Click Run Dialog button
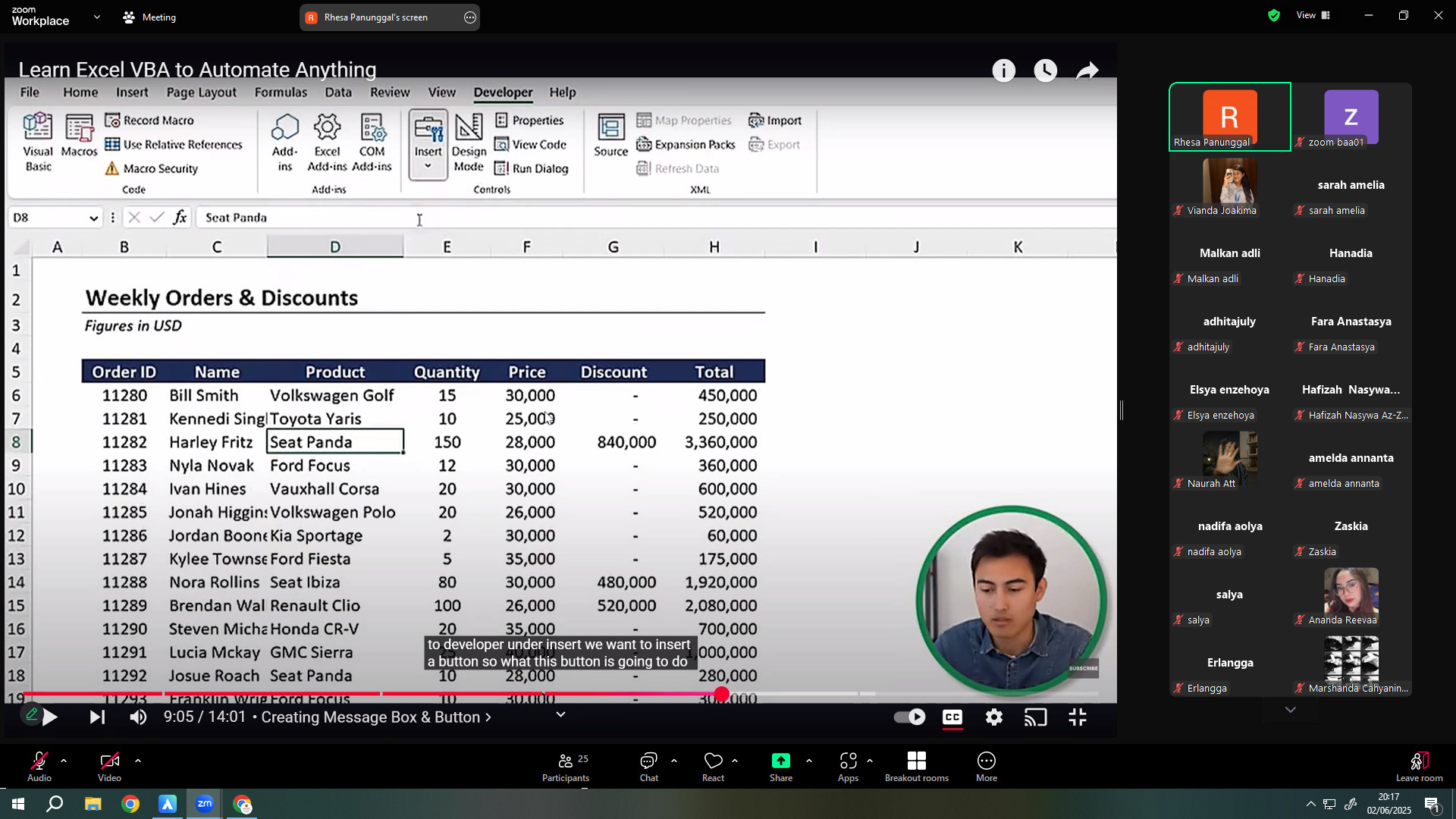Screen dimensions: 1456x819 [x=532, y=168]
